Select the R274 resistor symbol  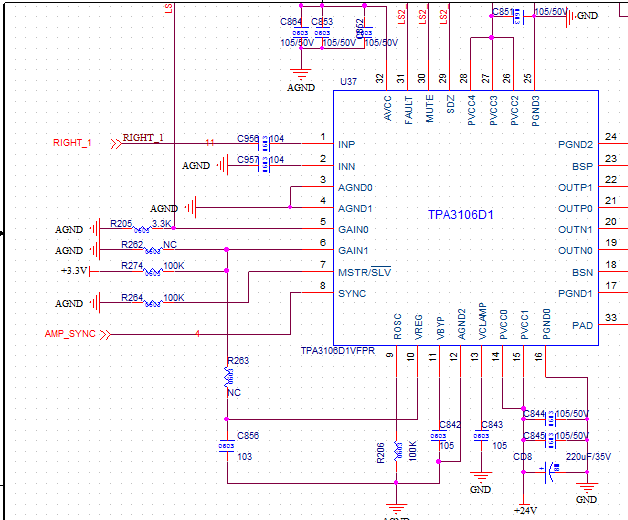pyautogui.click(x=153, y=272)
